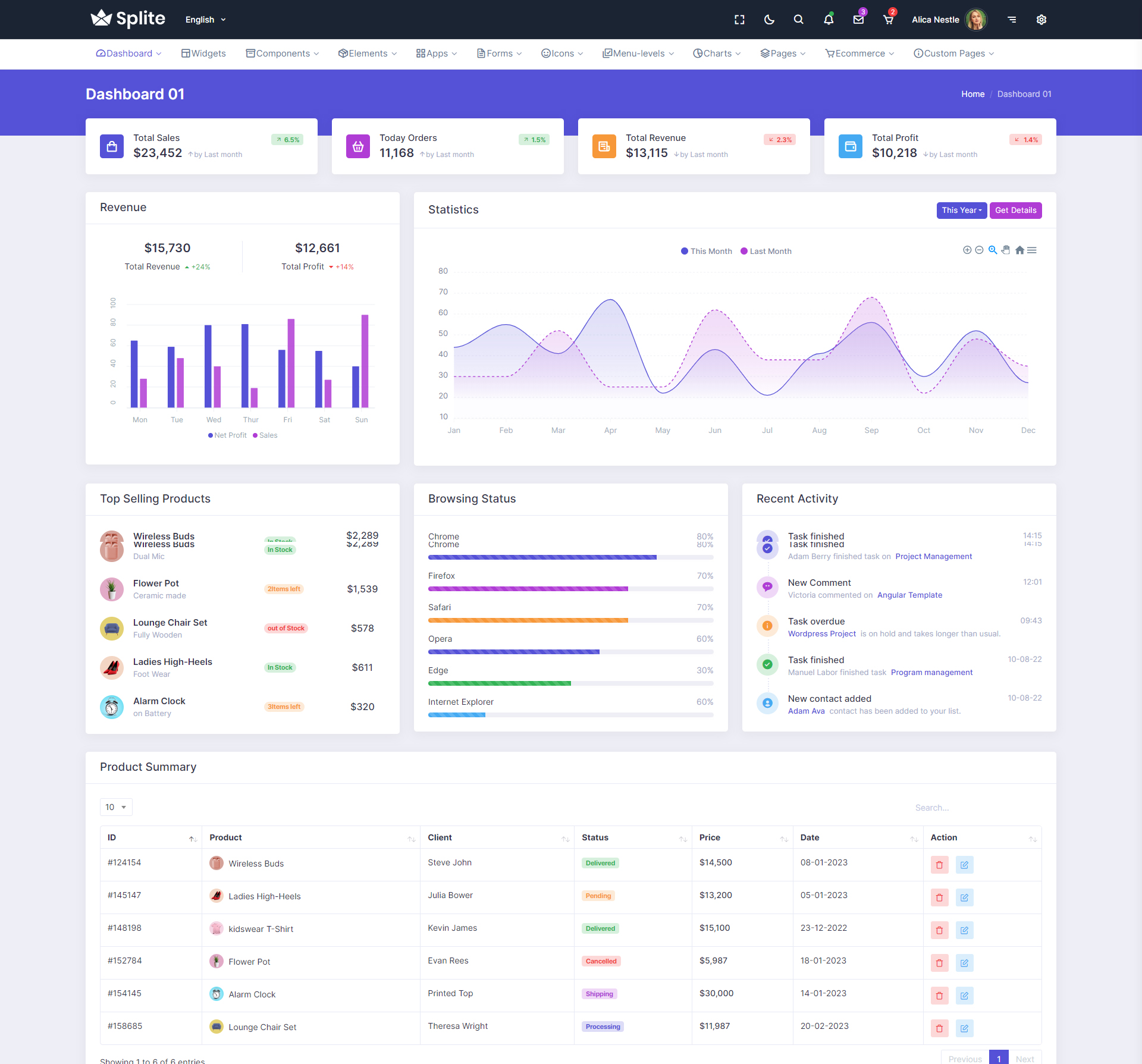This screenshot has width=1142, height=1064.
Task: Toggle fullscreen mode icon
Action: click(x=739, y=20)
